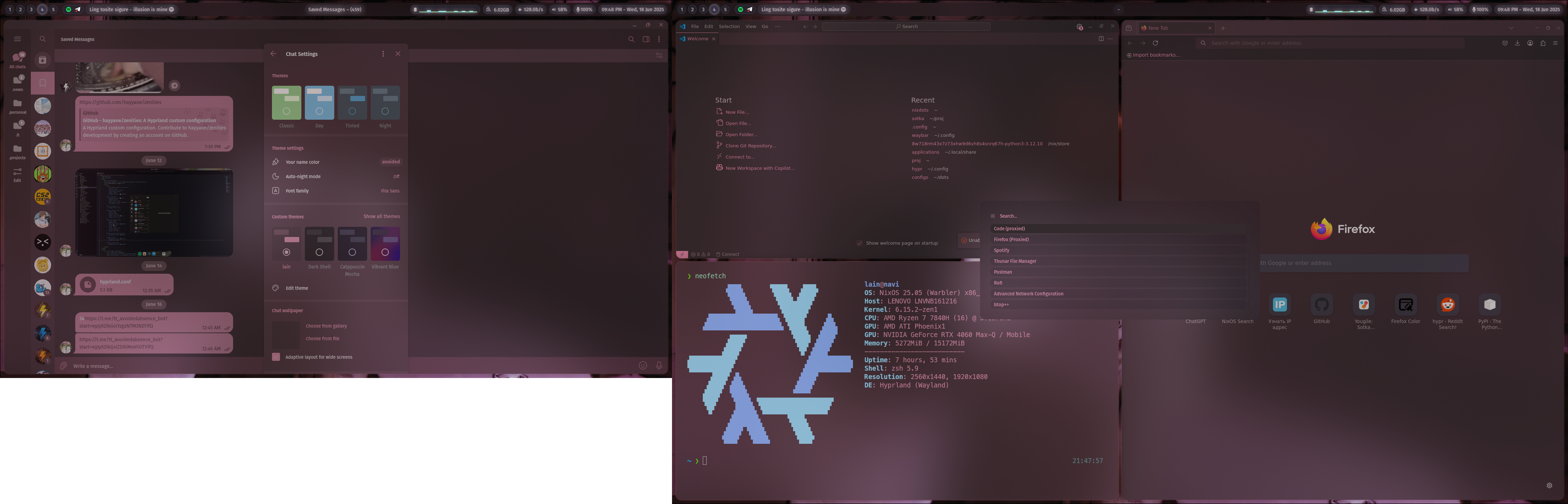Click the Edit folders icon in Telegram
Image resolution: width=1568 pixels, height=504 pixels.
(17, 175)
